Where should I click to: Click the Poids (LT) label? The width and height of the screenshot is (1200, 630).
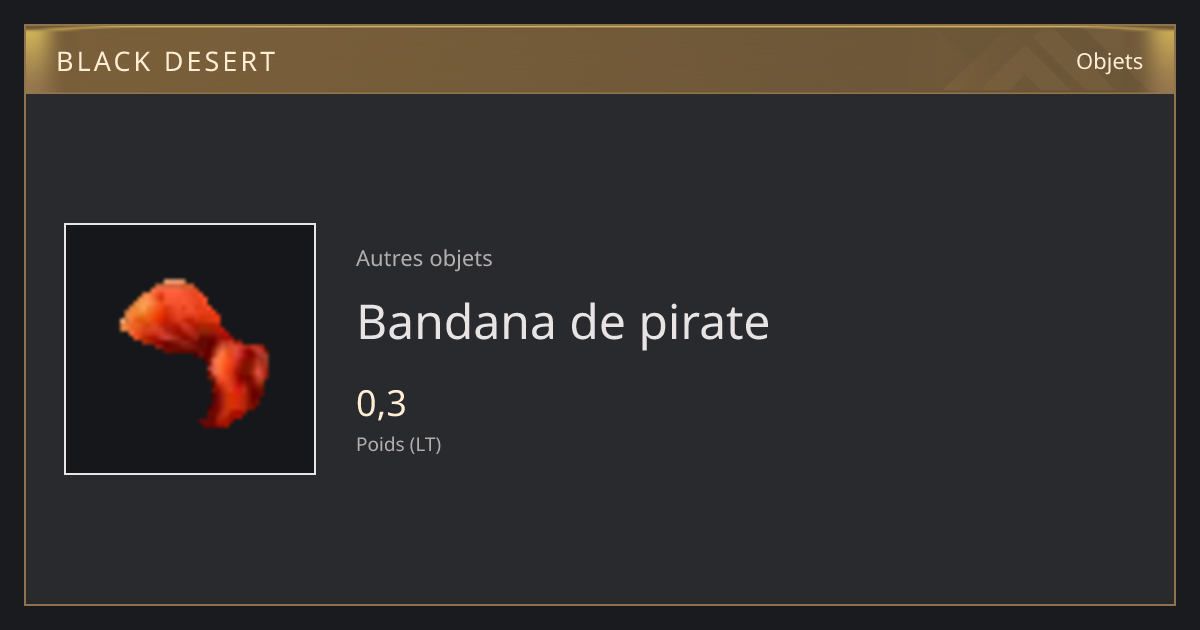pyautogui.click(x=398, y=444)
